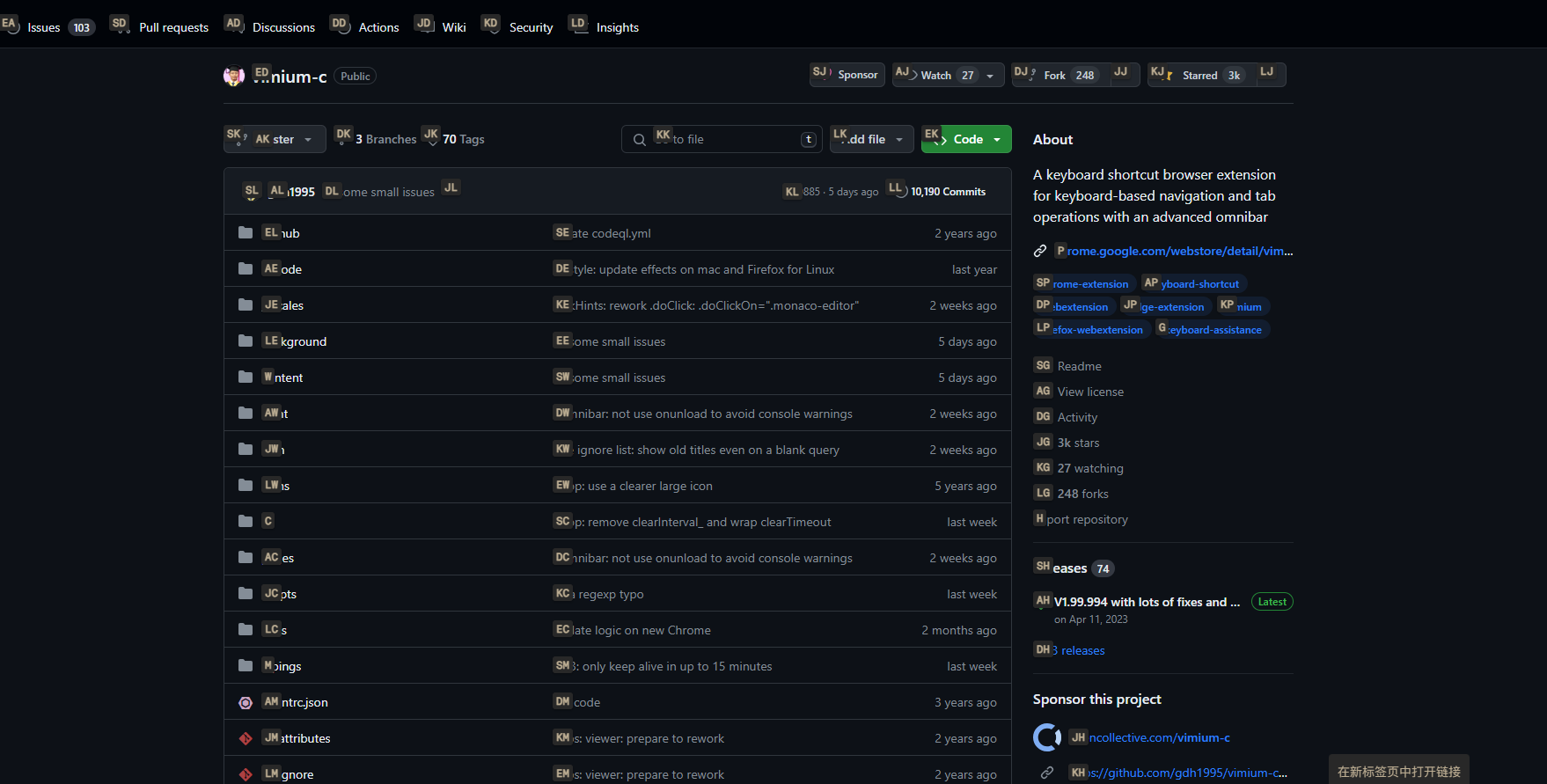Expand the Watch options dropdown caret
This screenshot has width=1547, height=784.
990,76
